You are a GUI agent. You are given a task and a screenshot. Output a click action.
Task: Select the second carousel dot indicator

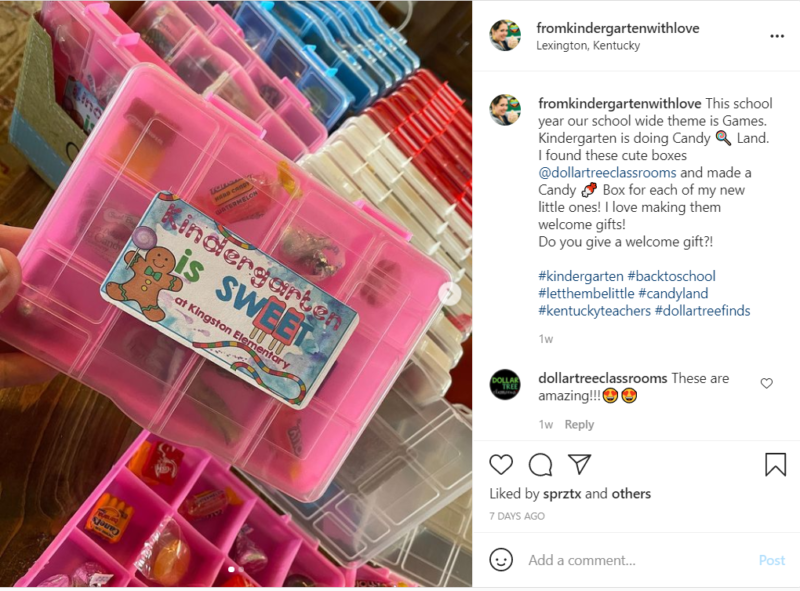pyautogui.click(x=241, y=569)
